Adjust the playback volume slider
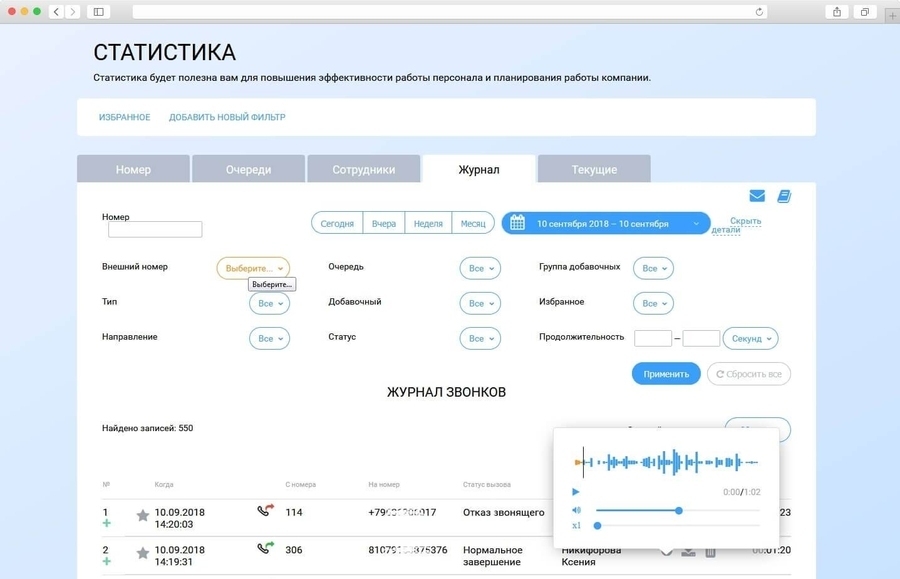900x579 pixels. click(x=678, y=510)
